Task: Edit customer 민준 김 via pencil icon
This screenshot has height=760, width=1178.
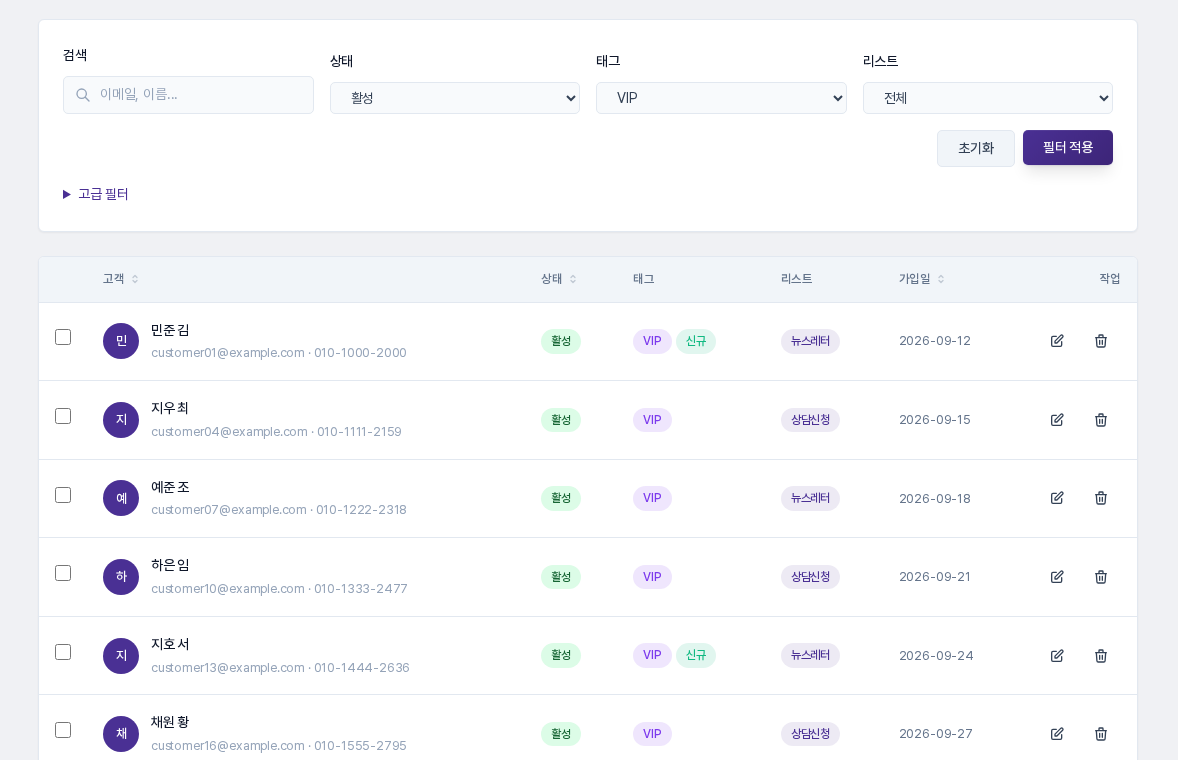Action: tap(1057, 341)
